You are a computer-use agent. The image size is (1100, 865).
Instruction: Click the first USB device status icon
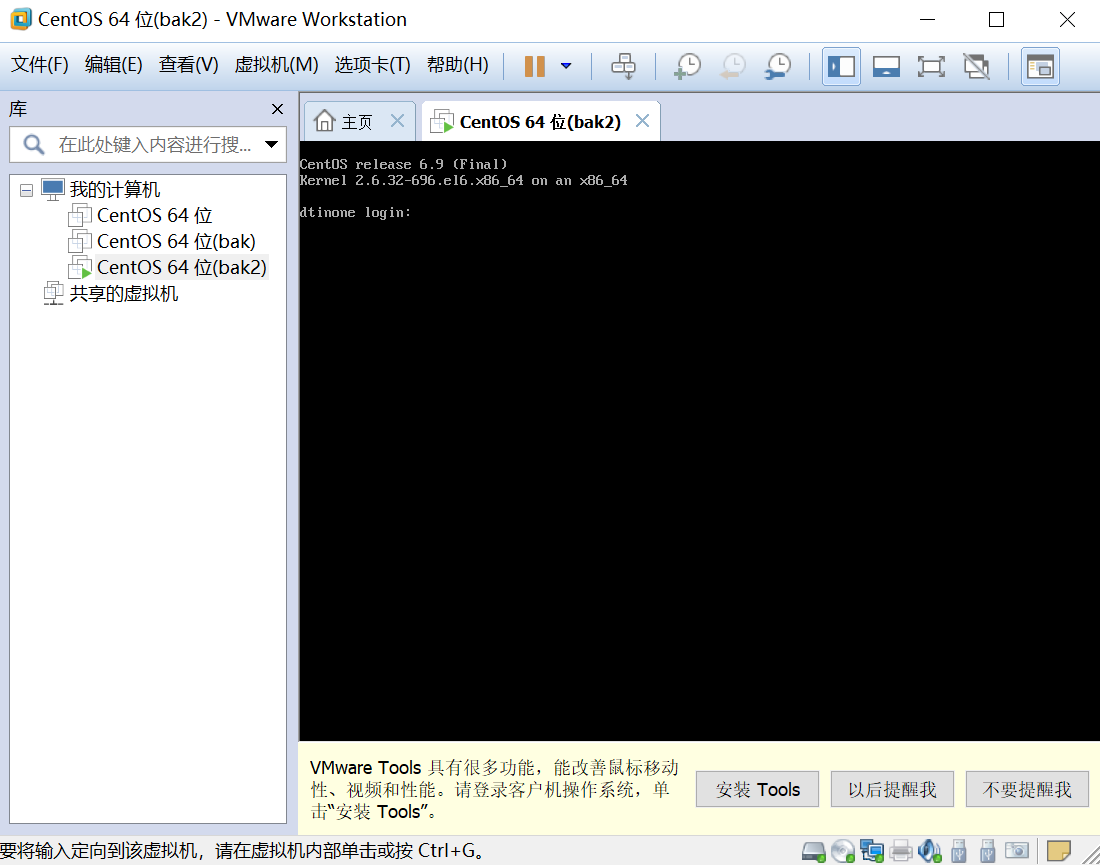coord(958,851)
